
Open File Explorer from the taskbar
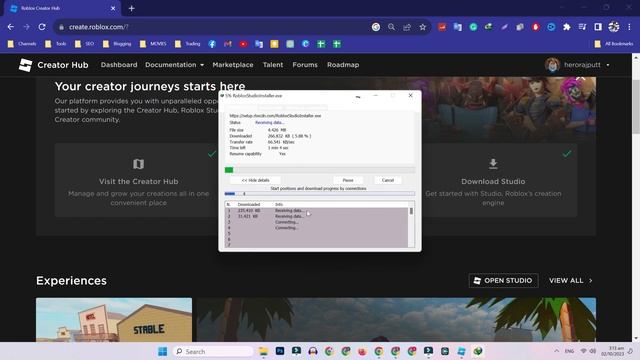[x=264, y=351]
